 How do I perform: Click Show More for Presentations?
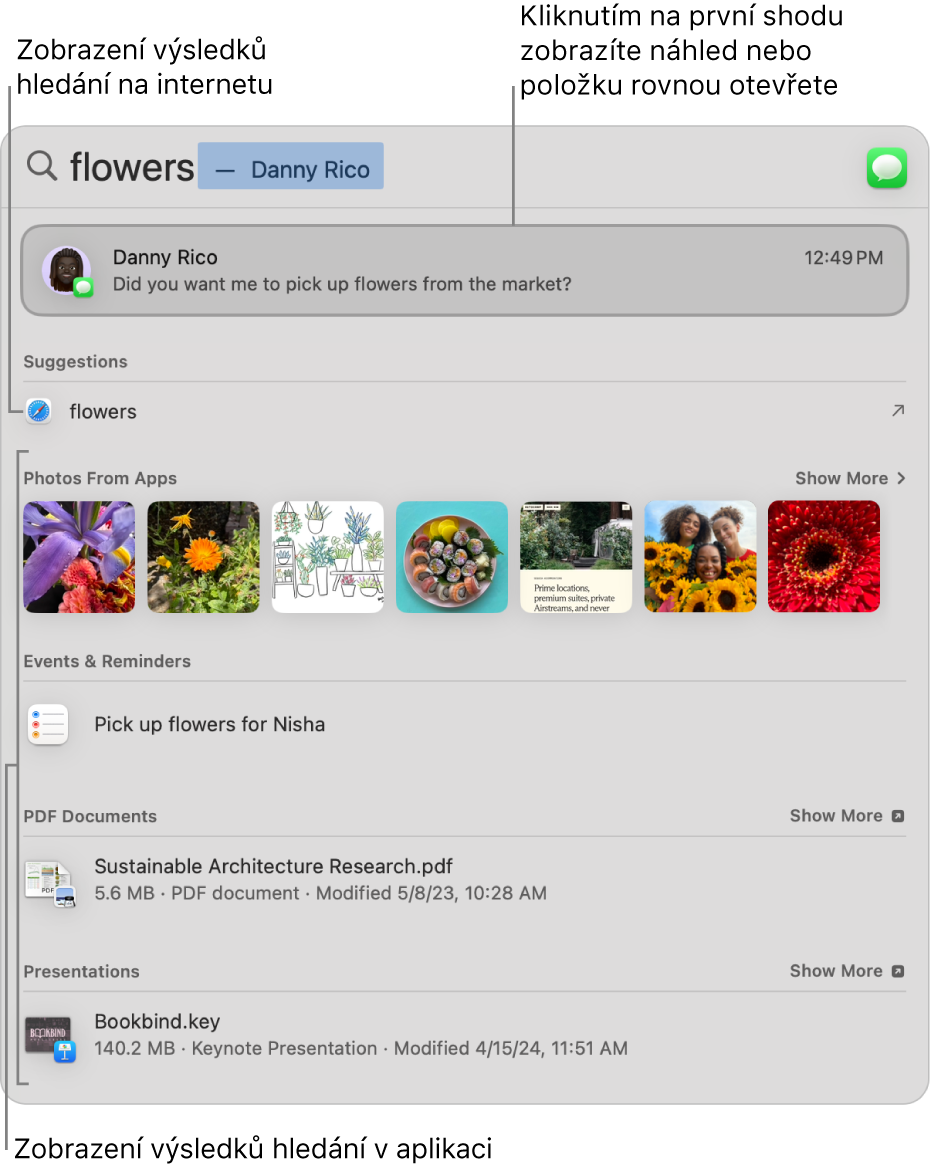836,971
